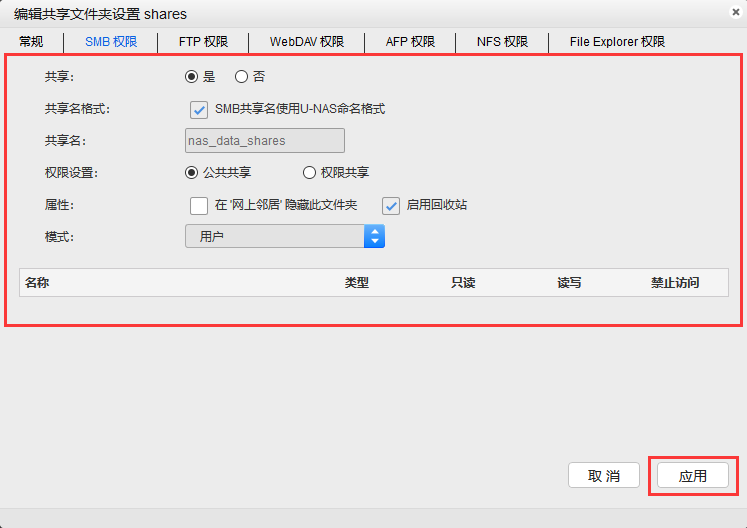
Task: Switch to the FTP 权限 tab
Action: point(203,42)
